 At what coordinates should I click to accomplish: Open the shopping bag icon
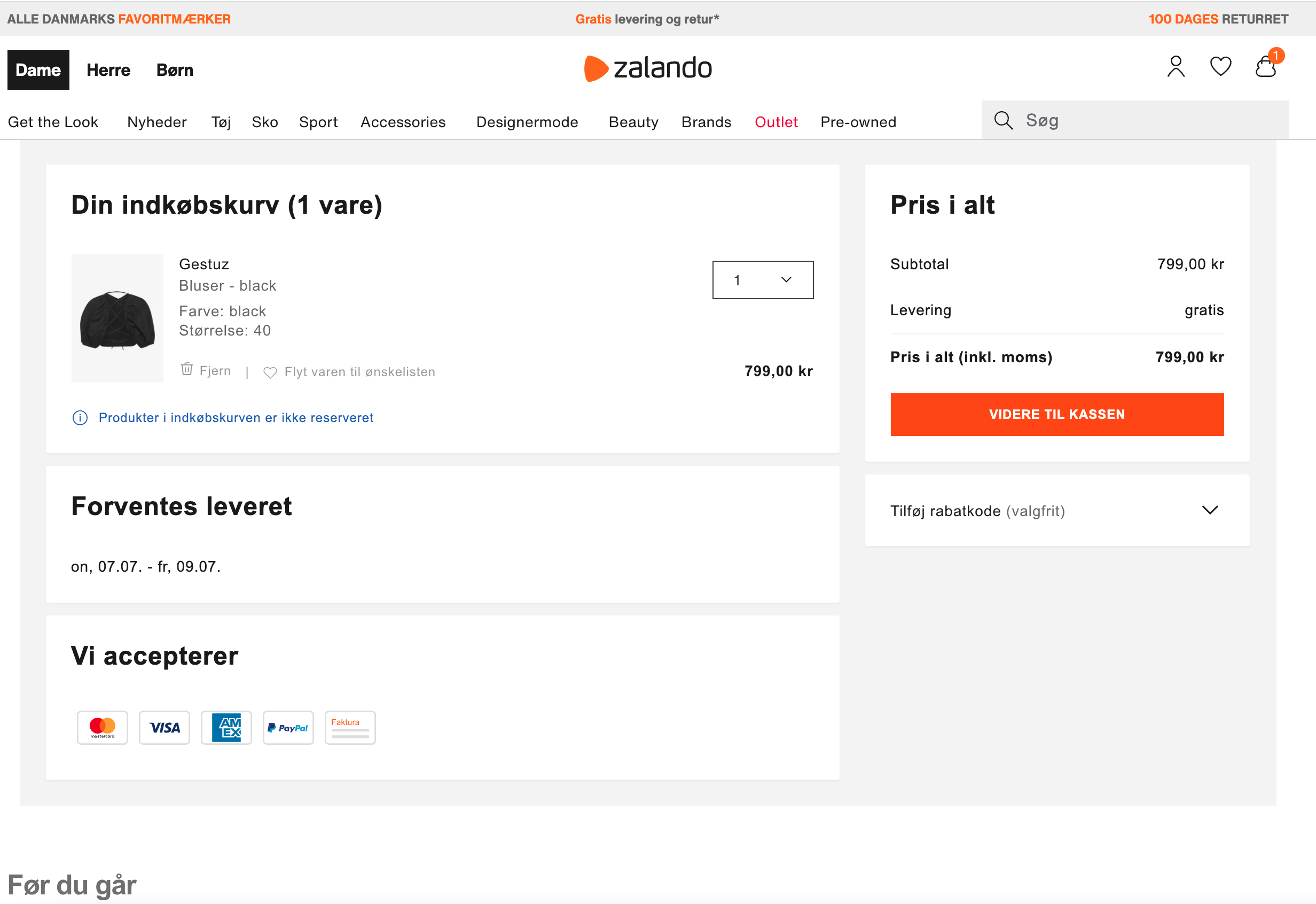coord(1266,67)
